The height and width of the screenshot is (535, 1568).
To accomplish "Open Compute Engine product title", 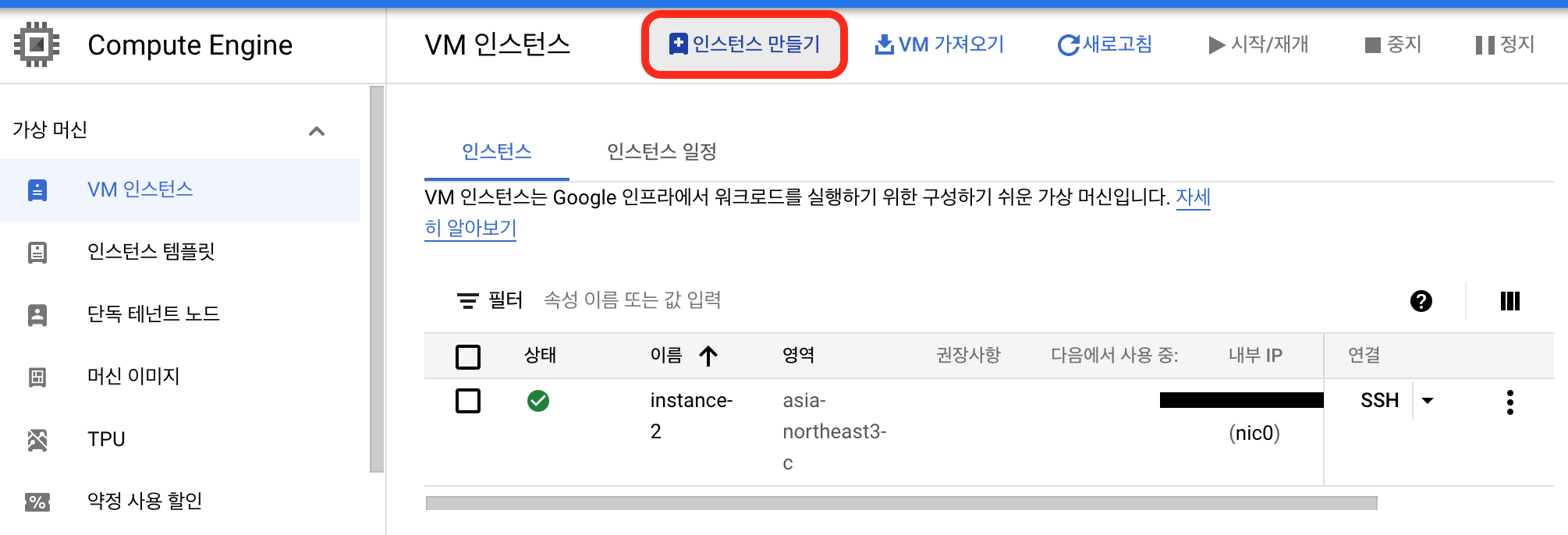I will [x=190, y=45].
